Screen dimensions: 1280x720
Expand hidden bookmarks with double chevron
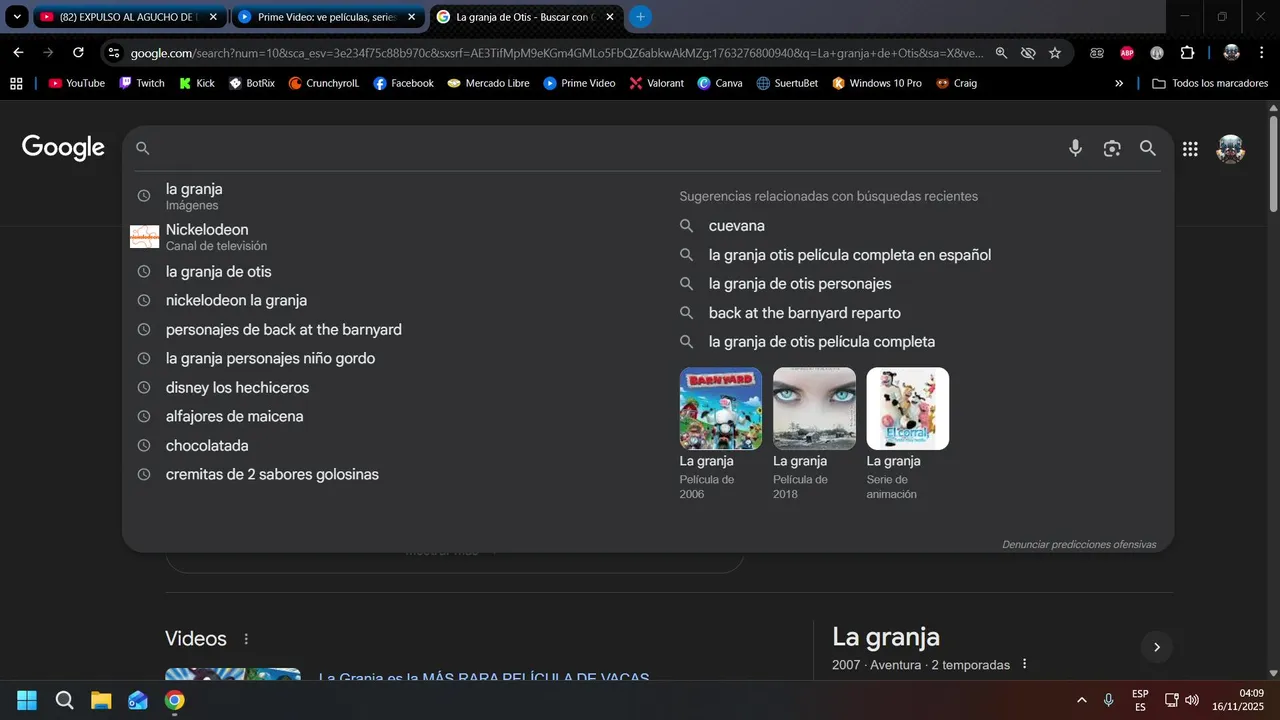coord(1119,83)
